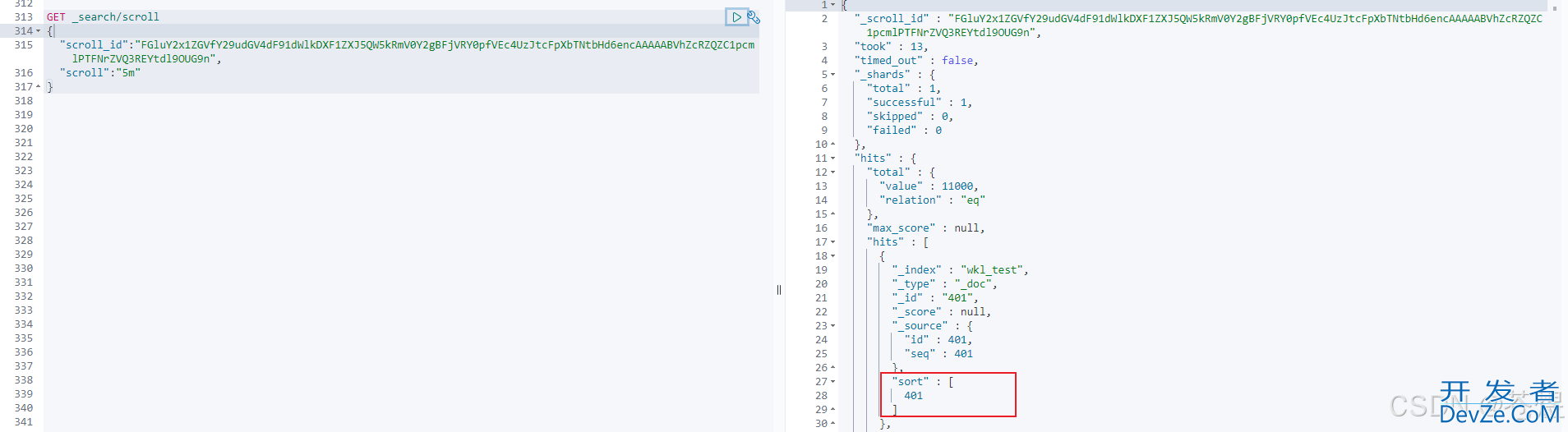Click the "value" : 11000 line
Viewport: 1568px width, 432px height.
[x=929, y=186]
